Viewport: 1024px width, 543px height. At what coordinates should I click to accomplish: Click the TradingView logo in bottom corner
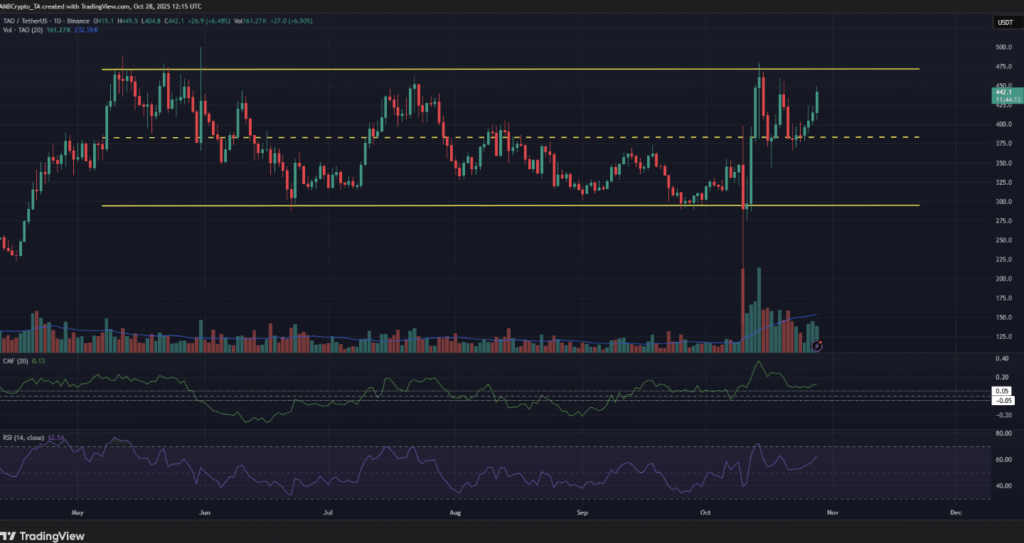pos(38,531)
